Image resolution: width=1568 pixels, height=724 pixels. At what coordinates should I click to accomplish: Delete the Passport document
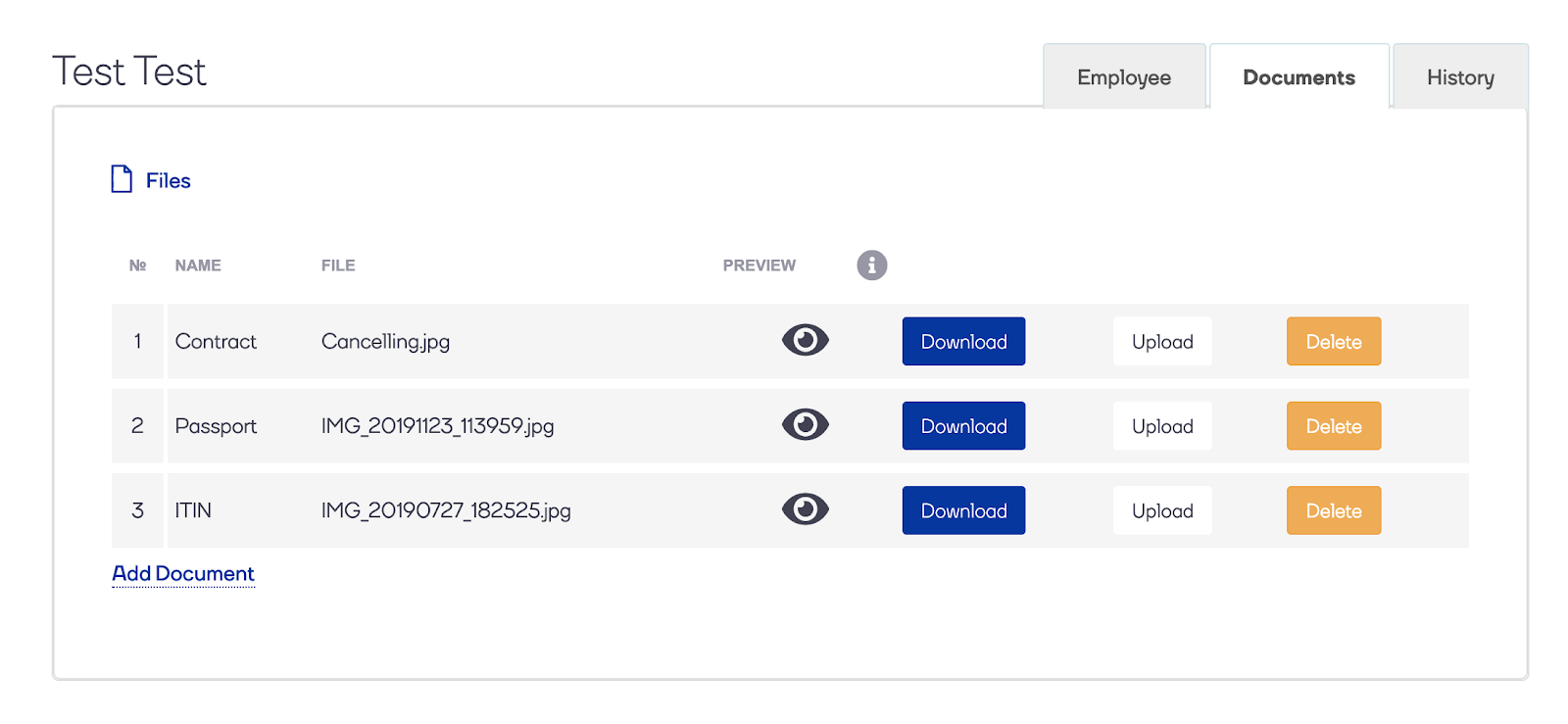point(1333,426)
